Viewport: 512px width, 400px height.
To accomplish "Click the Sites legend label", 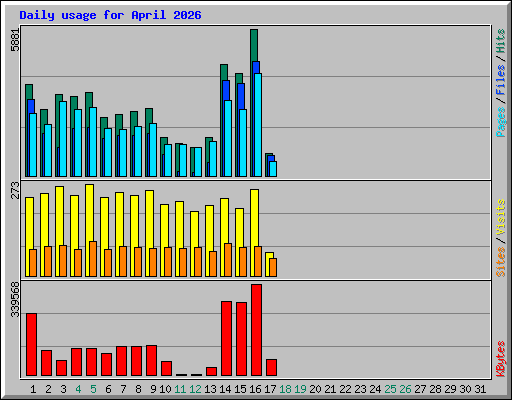I will click(500, 262).
